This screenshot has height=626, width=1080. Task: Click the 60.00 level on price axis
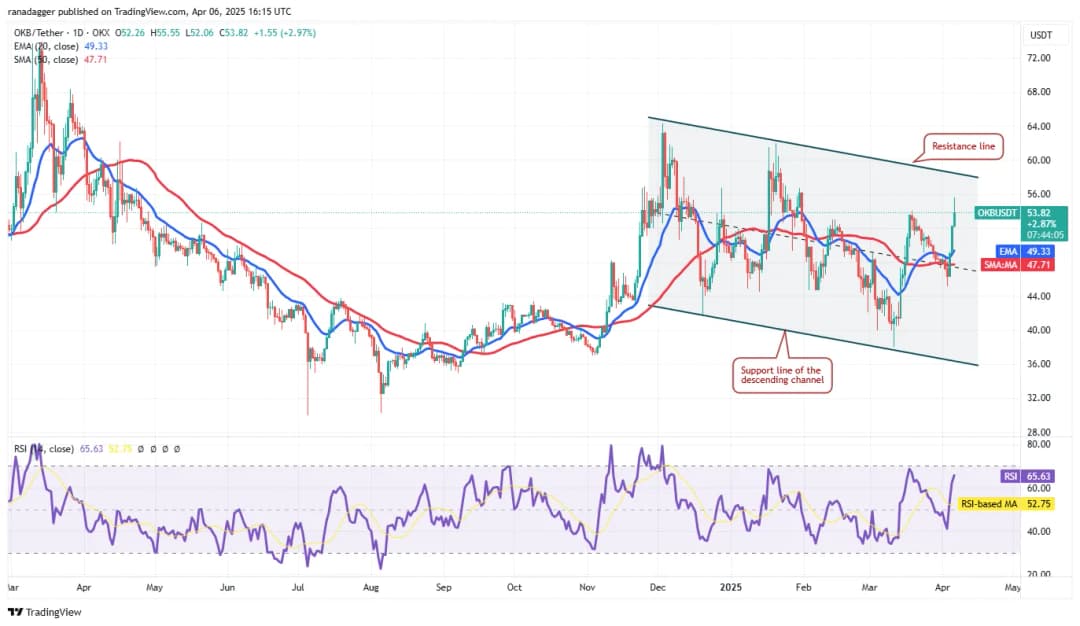tap(1039, 160)
